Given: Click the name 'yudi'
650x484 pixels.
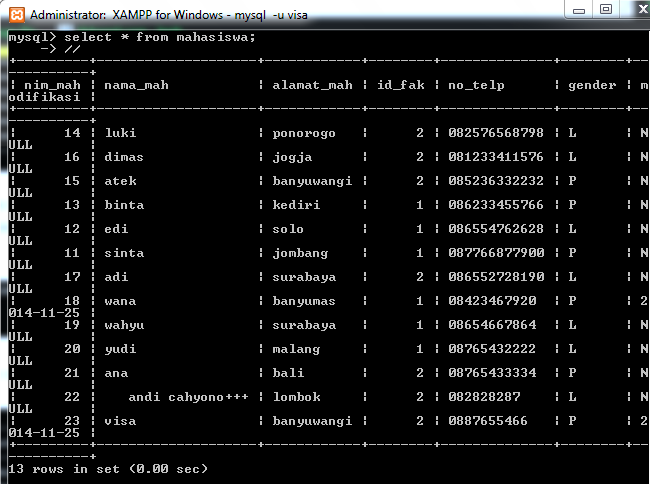Looking at the screenshot, I should click(x=120, y=350).
